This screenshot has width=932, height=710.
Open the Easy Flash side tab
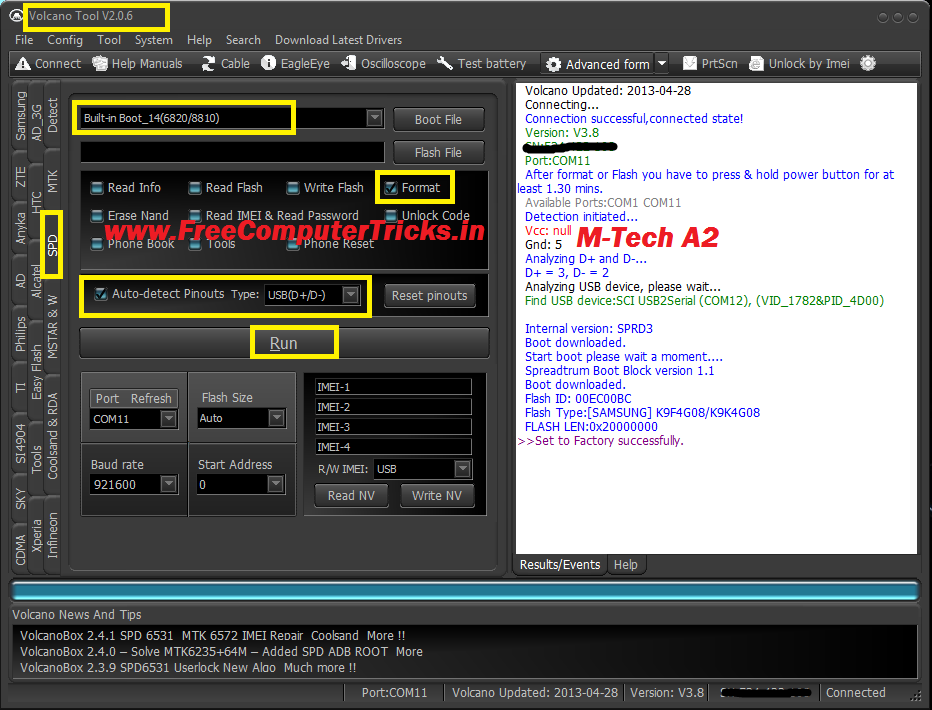[37, 371]
